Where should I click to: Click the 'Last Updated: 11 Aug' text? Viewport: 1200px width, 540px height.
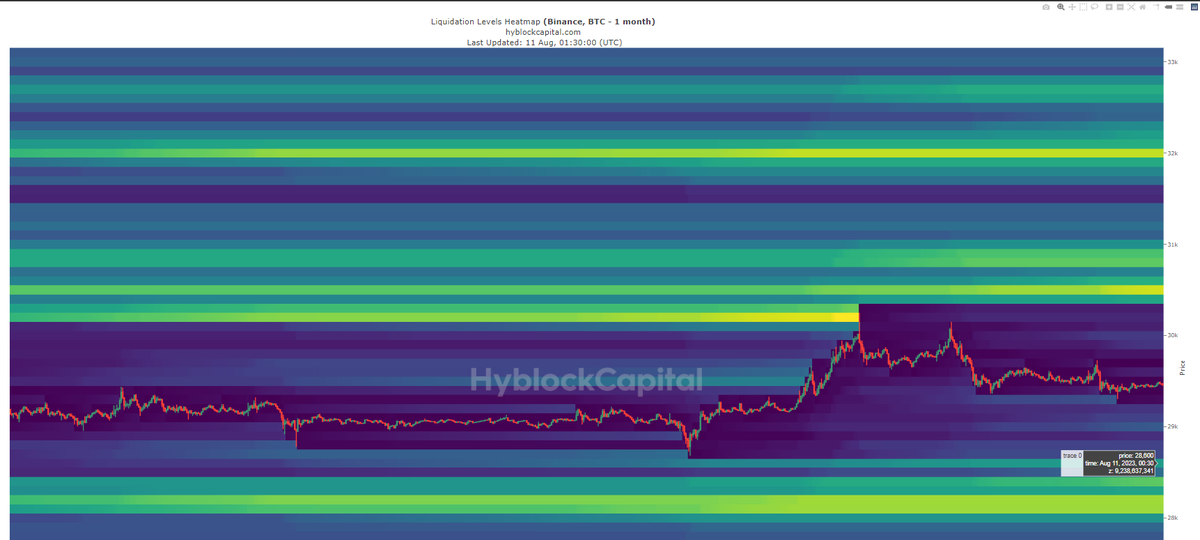pyautogui.click(x=513, y=42)
